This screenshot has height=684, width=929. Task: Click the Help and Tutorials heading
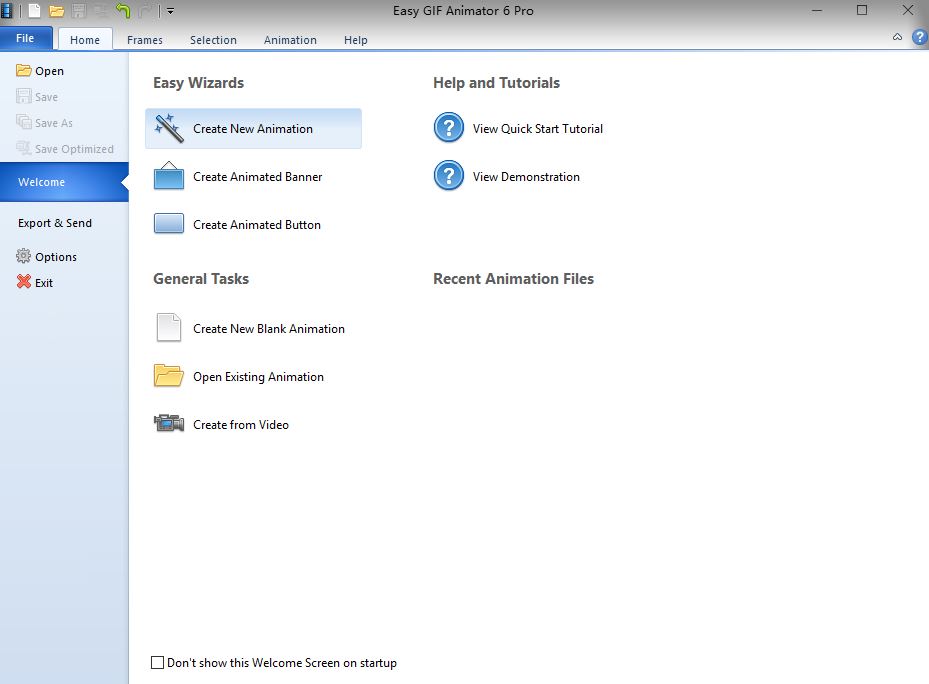pyautogui.click(x=496, y=83)
